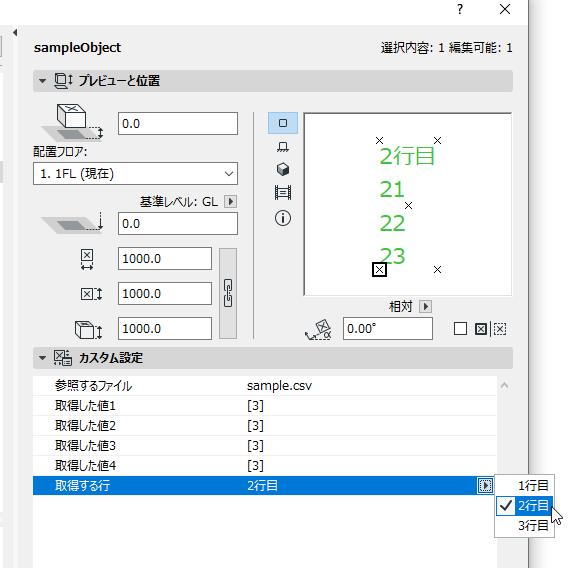Screen dimensions: 581x568
Task: Select the no-mirror empty square option
Action: tap(460, 328)
